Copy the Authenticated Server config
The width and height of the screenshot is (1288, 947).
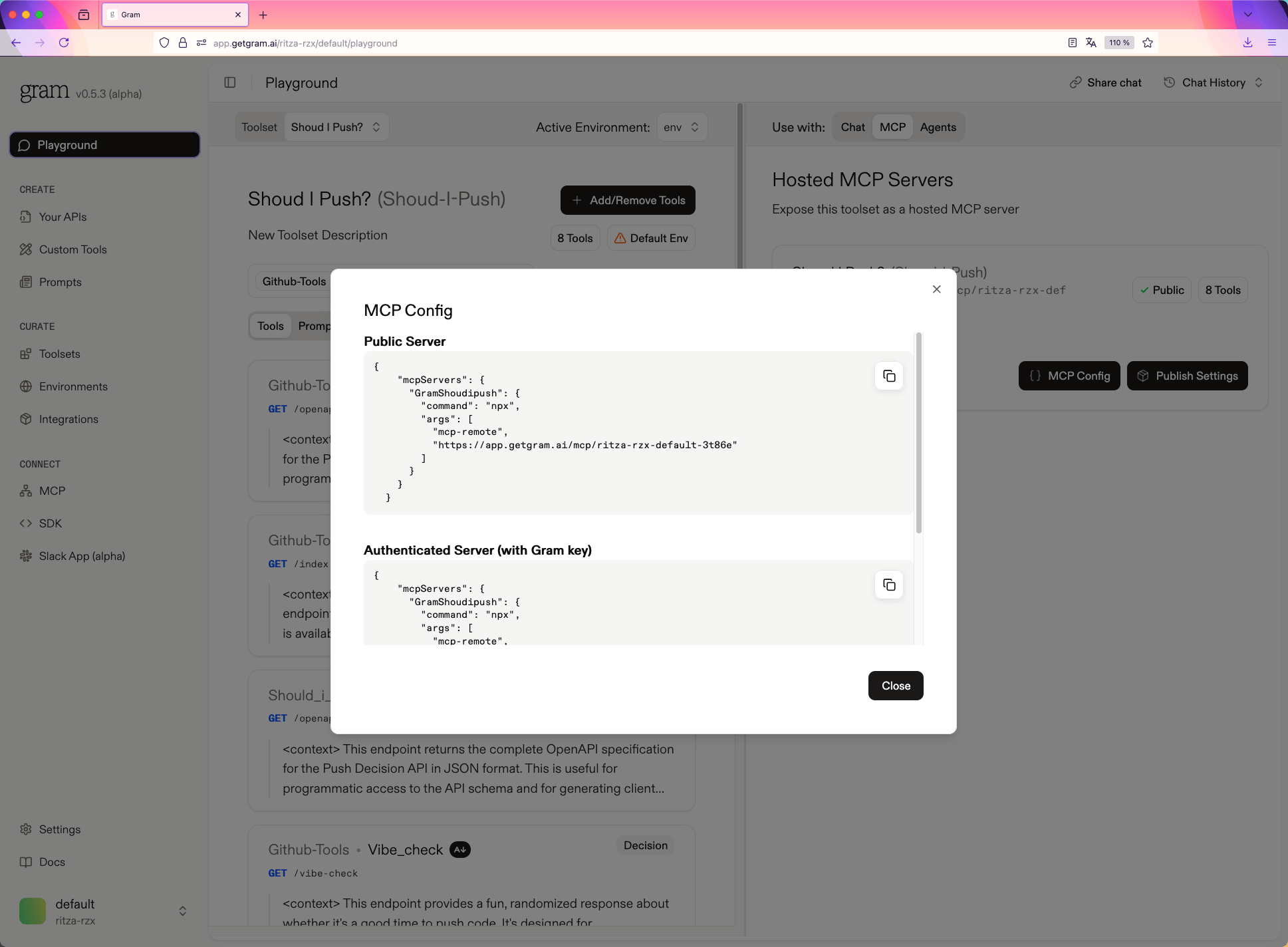(x=889, y=585)
